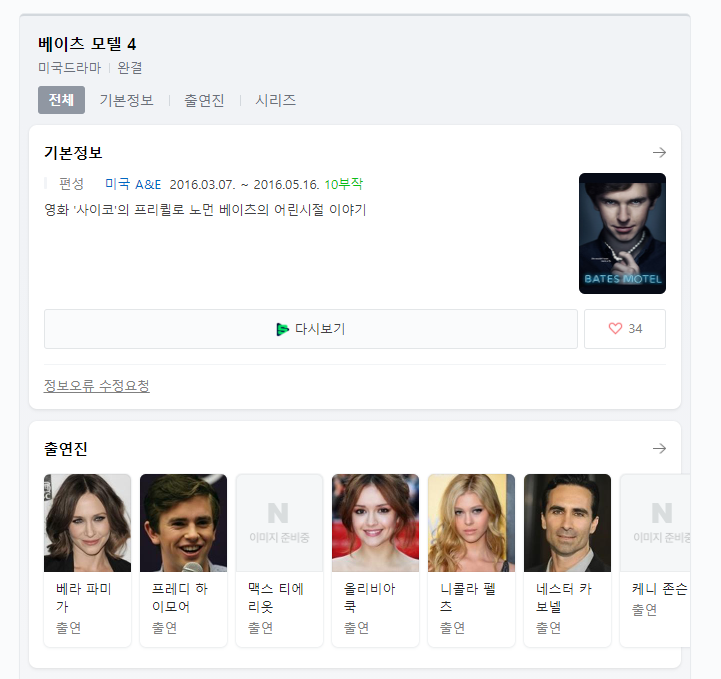
Task: Click placeholder image for 케니 존슨
Action: point(655,523)
